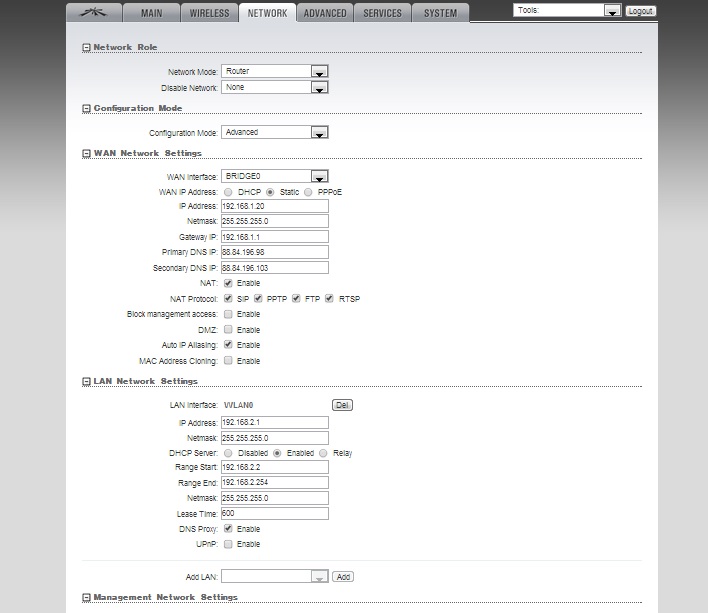Switch to the WIRELESS tab

tap(209, 13)
